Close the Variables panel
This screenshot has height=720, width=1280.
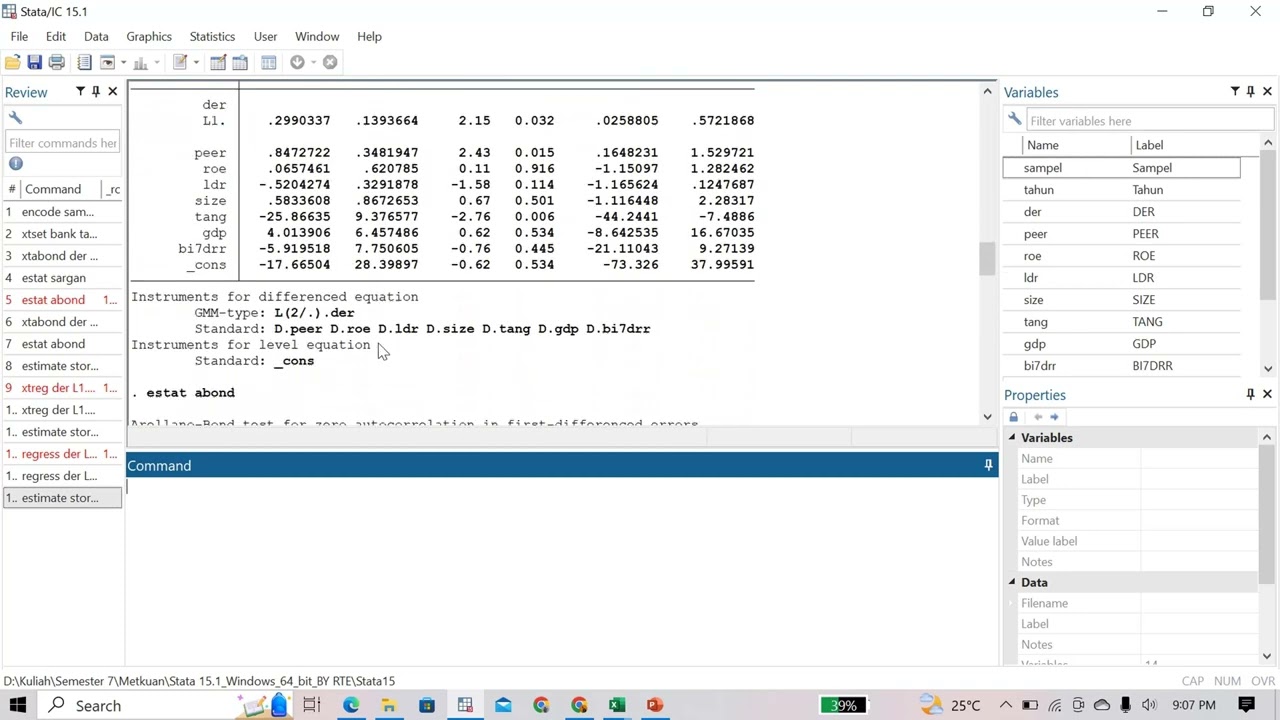[x=1267, y=92]
